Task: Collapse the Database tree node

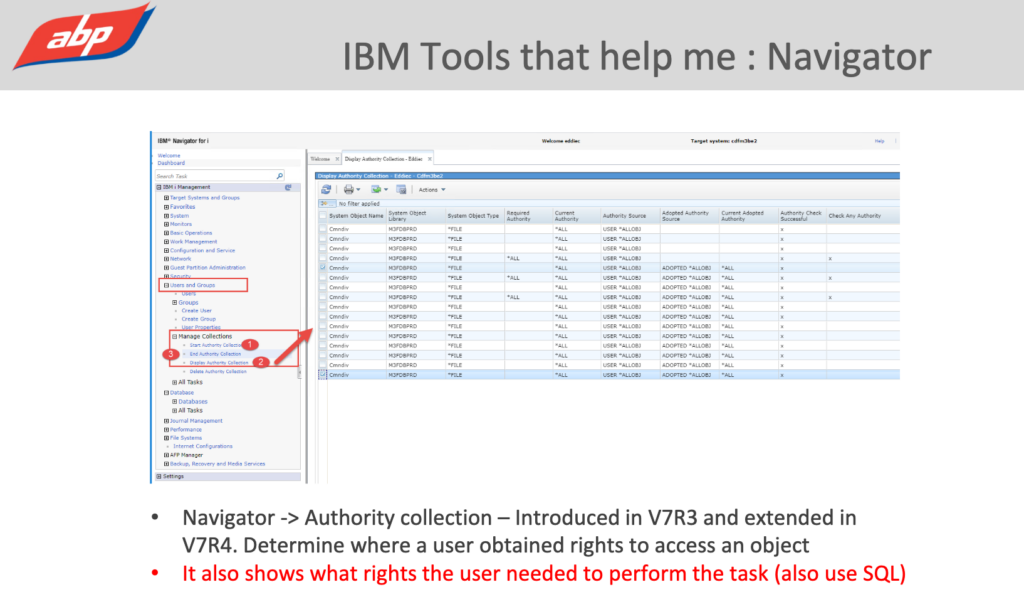Action: click(x=167, y=393)
